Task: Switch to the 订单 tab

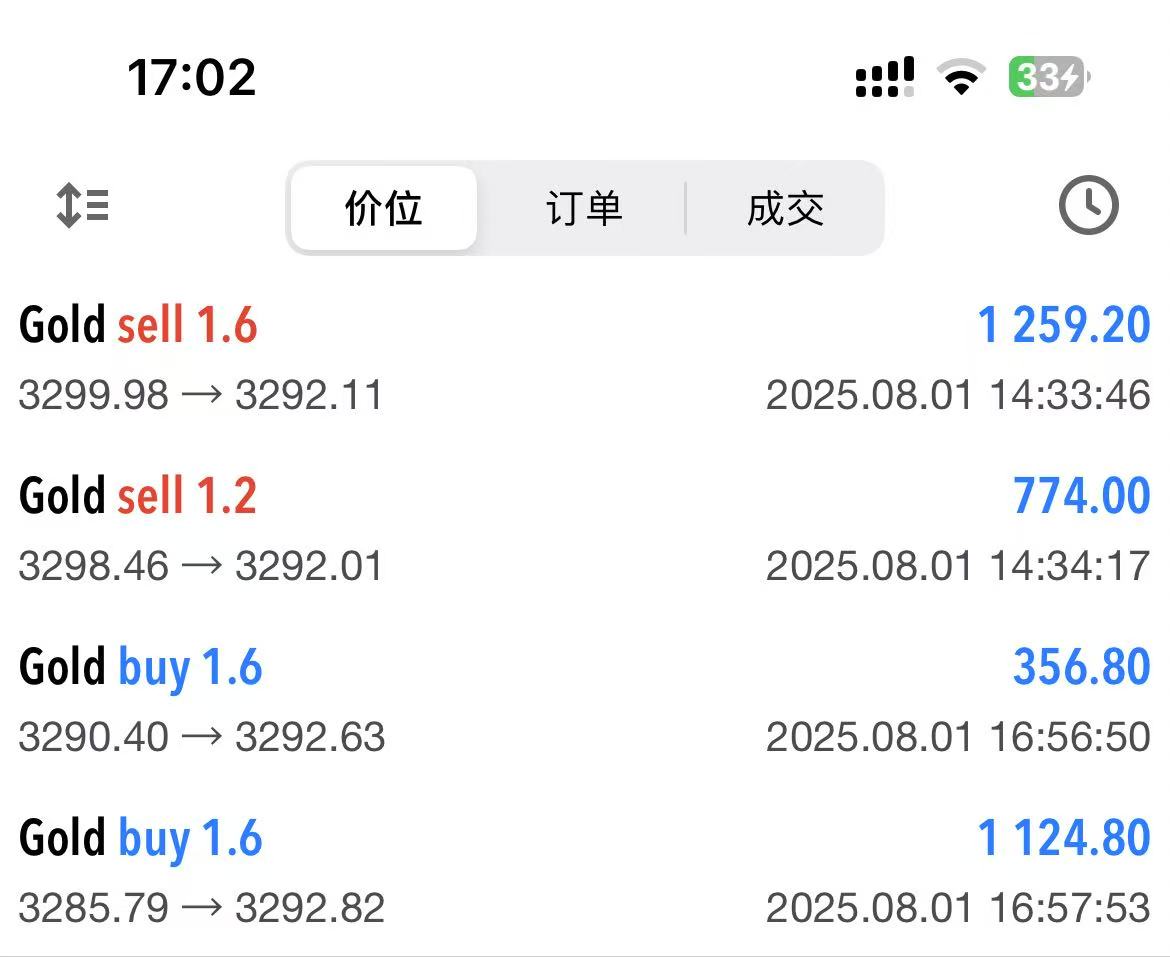Action: click(x=584, y=208)
